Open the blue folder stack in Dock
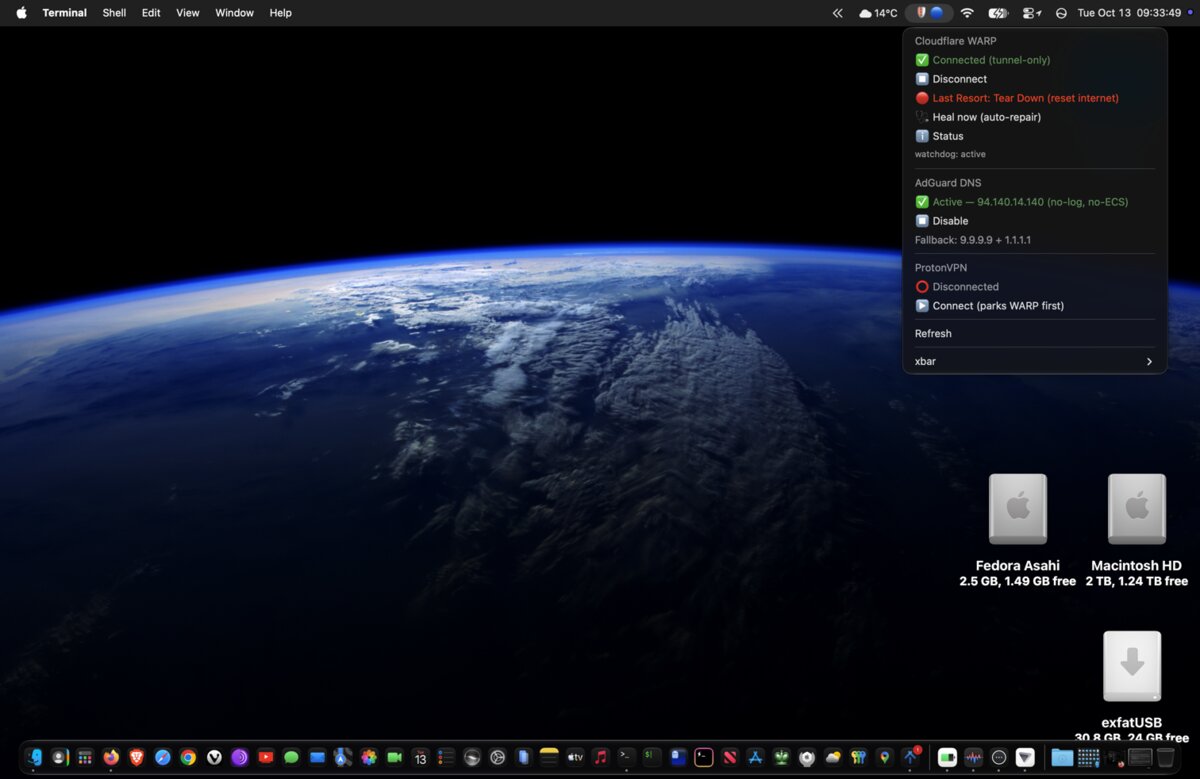 pos(1062,757)
